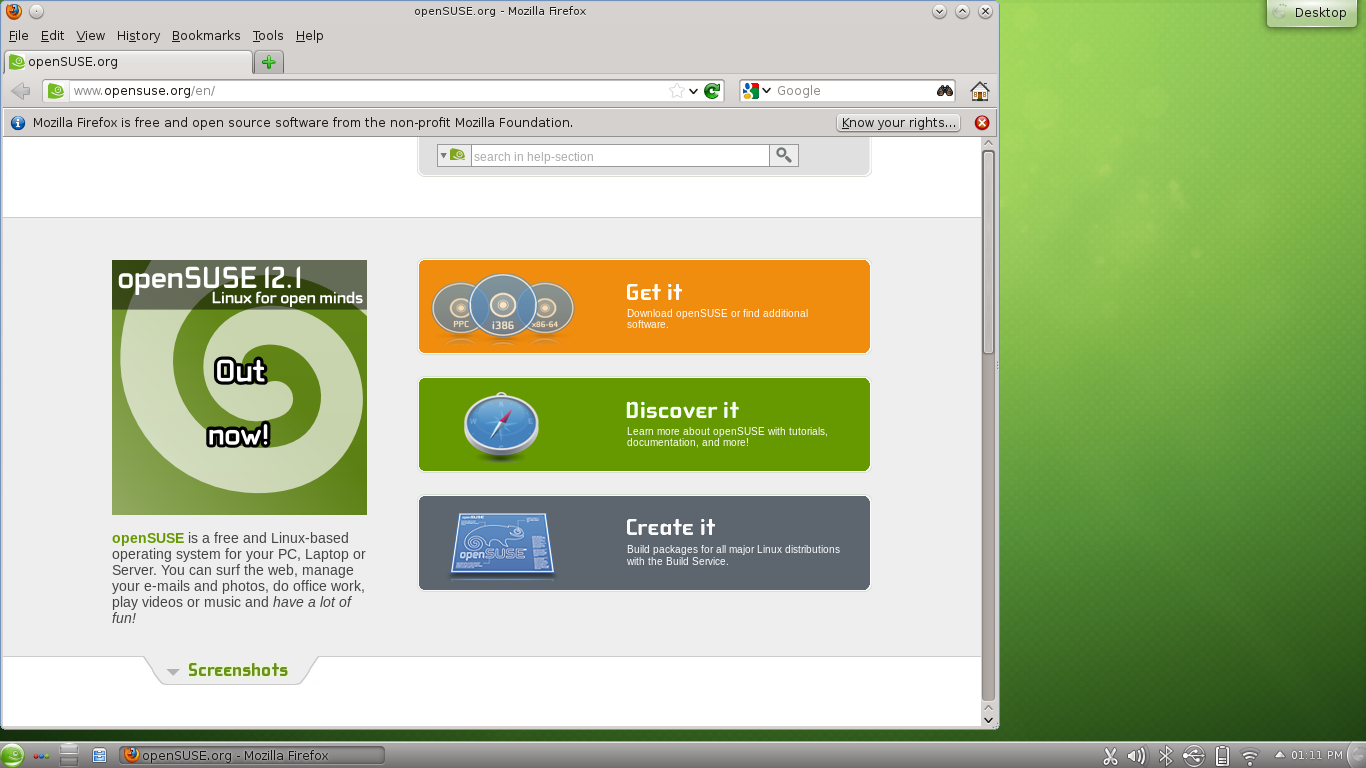Show hidden tray icons with the up arrow
The width and height of the screenshot is (1366, 768).
coord(1279,755)
